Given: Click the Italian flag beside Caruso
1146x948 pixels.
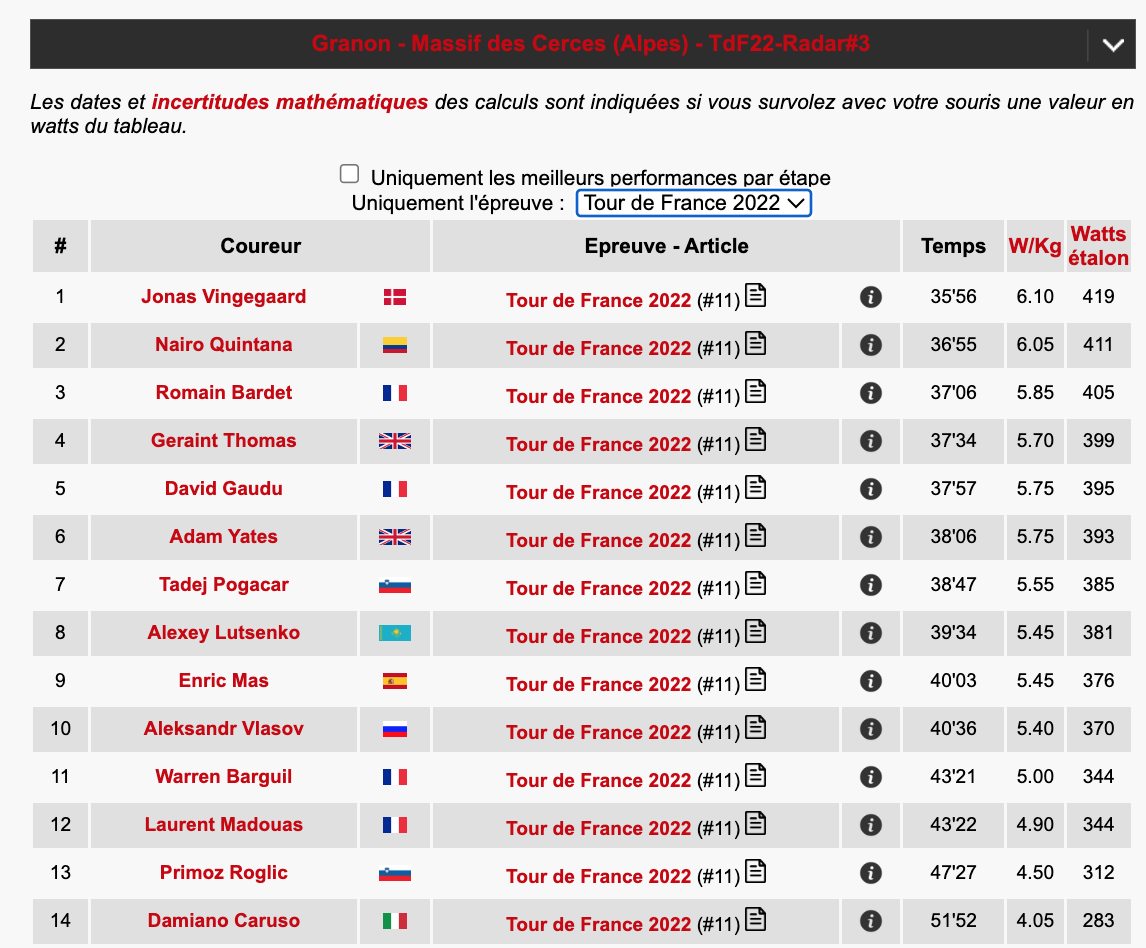Looking at the screenshot, I should (x=395, y=921).
